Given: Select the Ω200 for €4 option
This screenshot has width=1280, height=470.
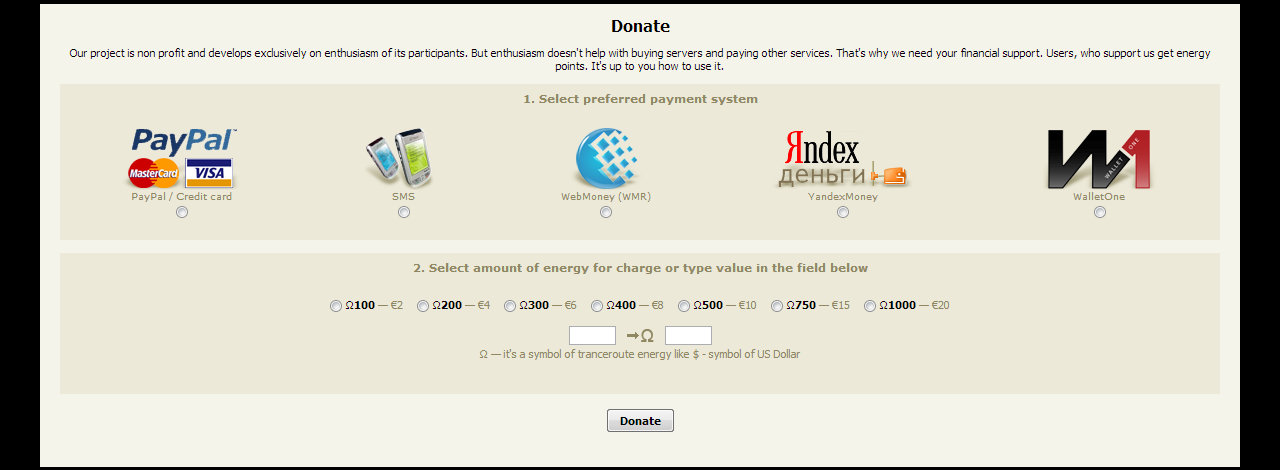Looking at the screenshot, I should coord(423,306).
